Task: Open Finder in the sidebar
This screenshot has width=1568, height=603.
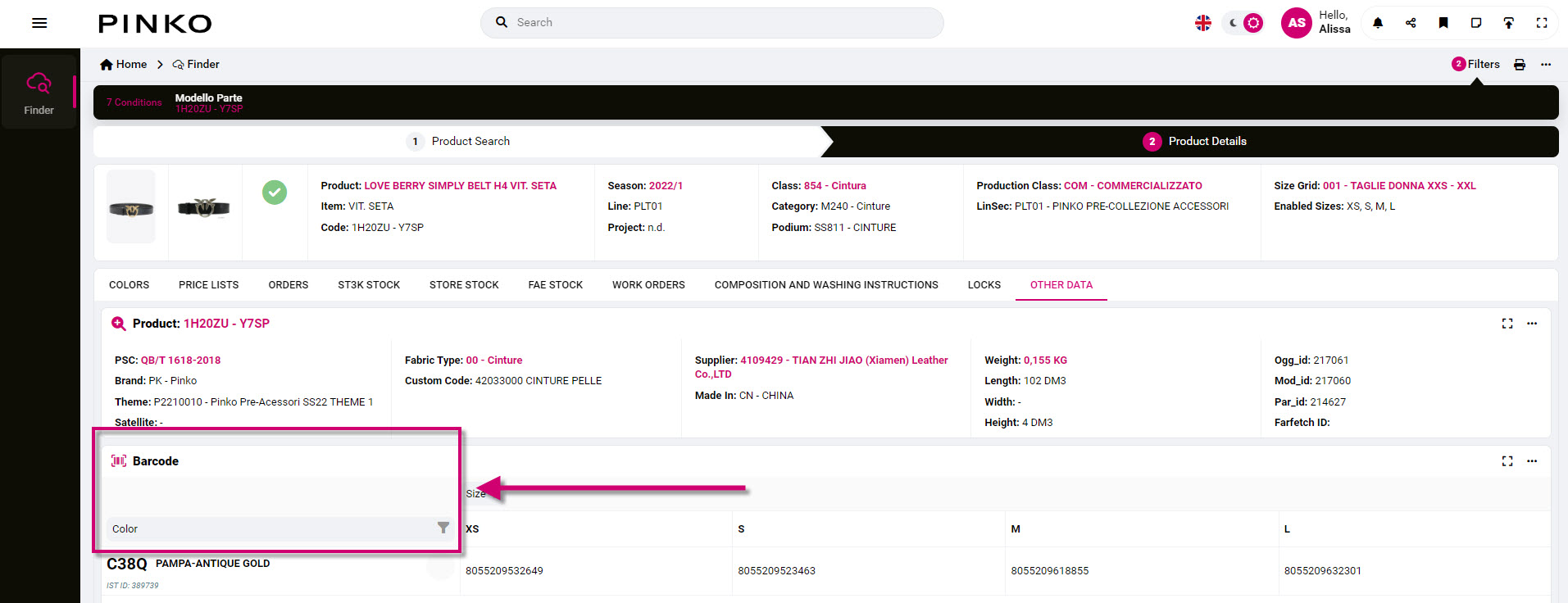Action: [x=39, y=92]
